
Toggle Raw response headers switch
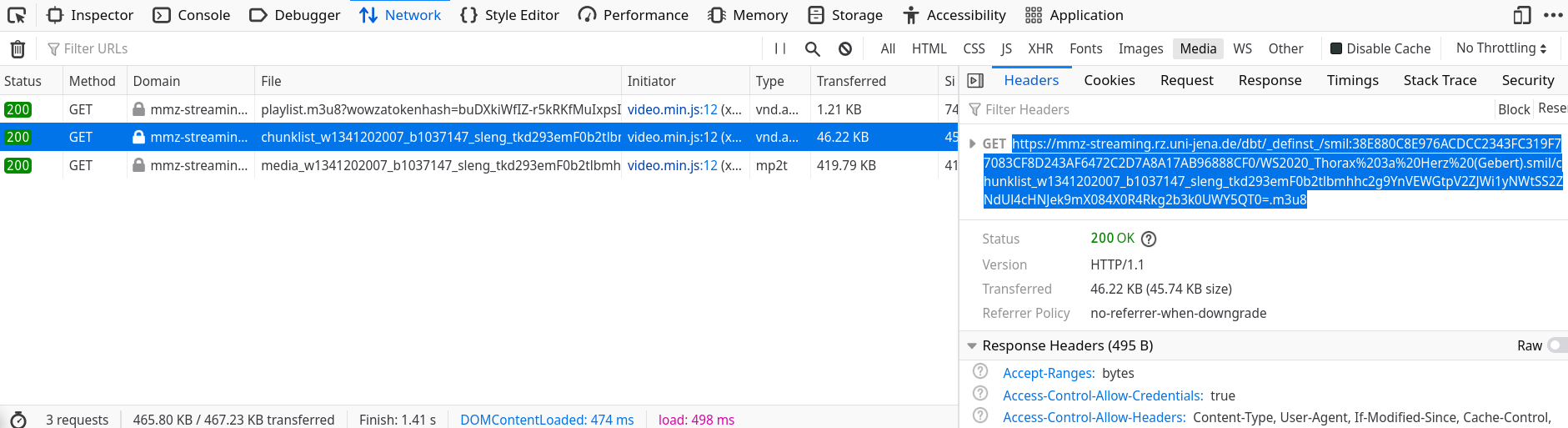[1556, 345]
